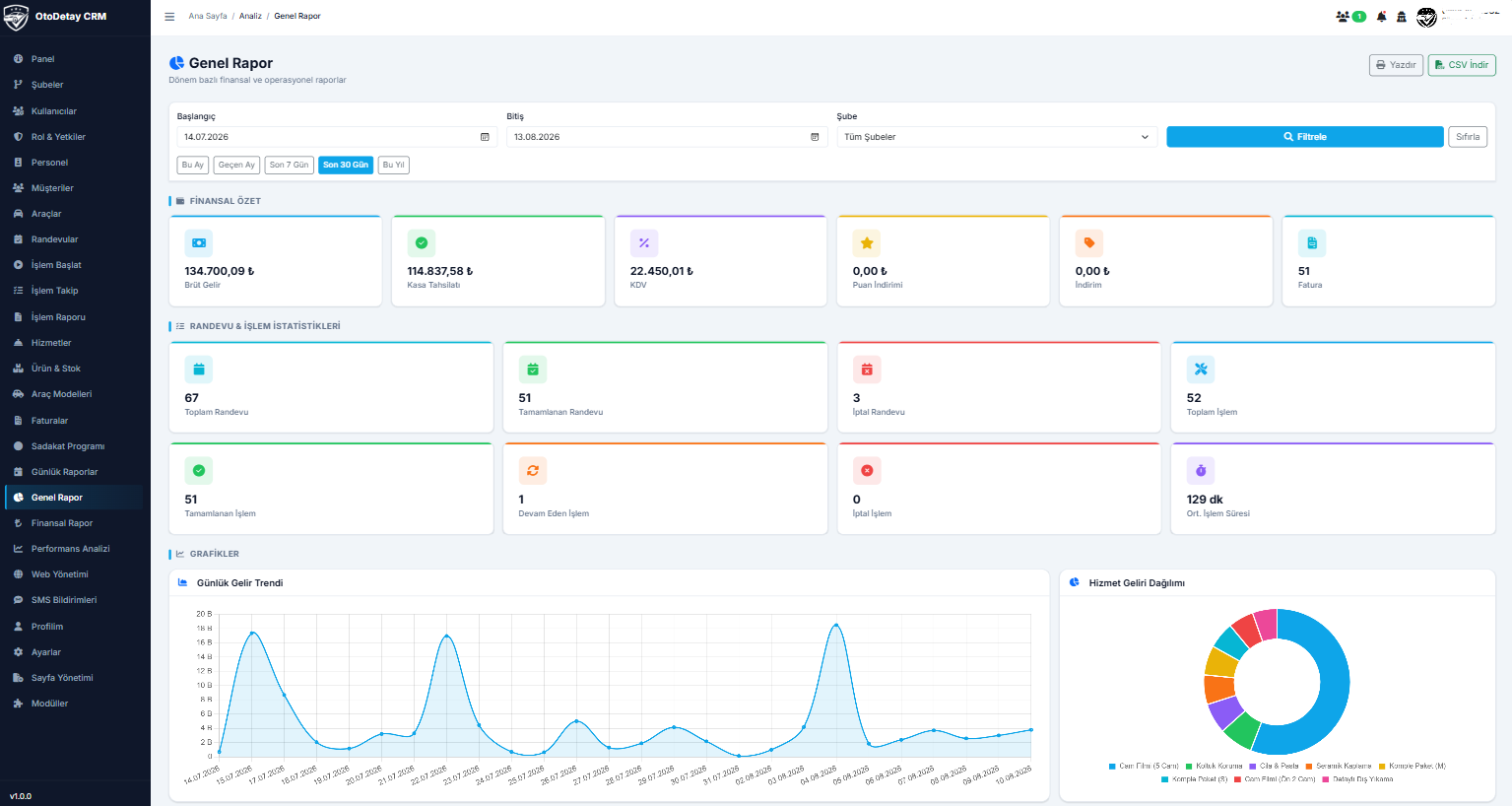
Task: Navigate to Randevular in the sidebar
Action: (54, 239)
